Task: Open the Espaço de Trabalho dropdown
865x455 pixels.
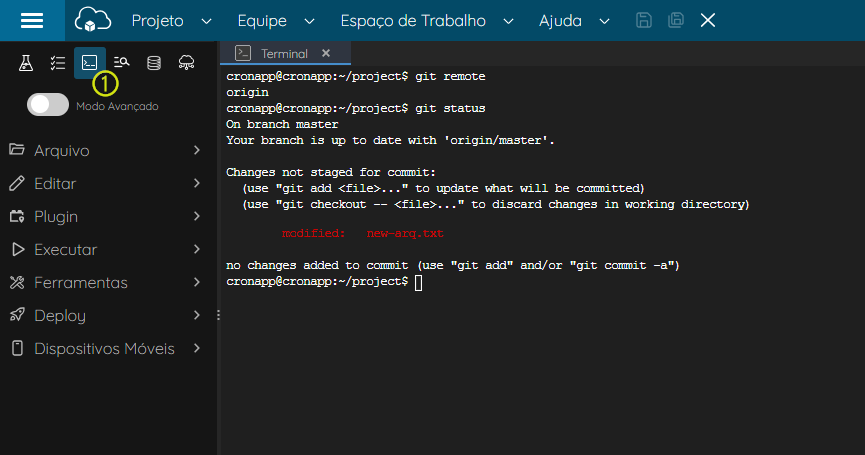Action: [x=427, y=21]
